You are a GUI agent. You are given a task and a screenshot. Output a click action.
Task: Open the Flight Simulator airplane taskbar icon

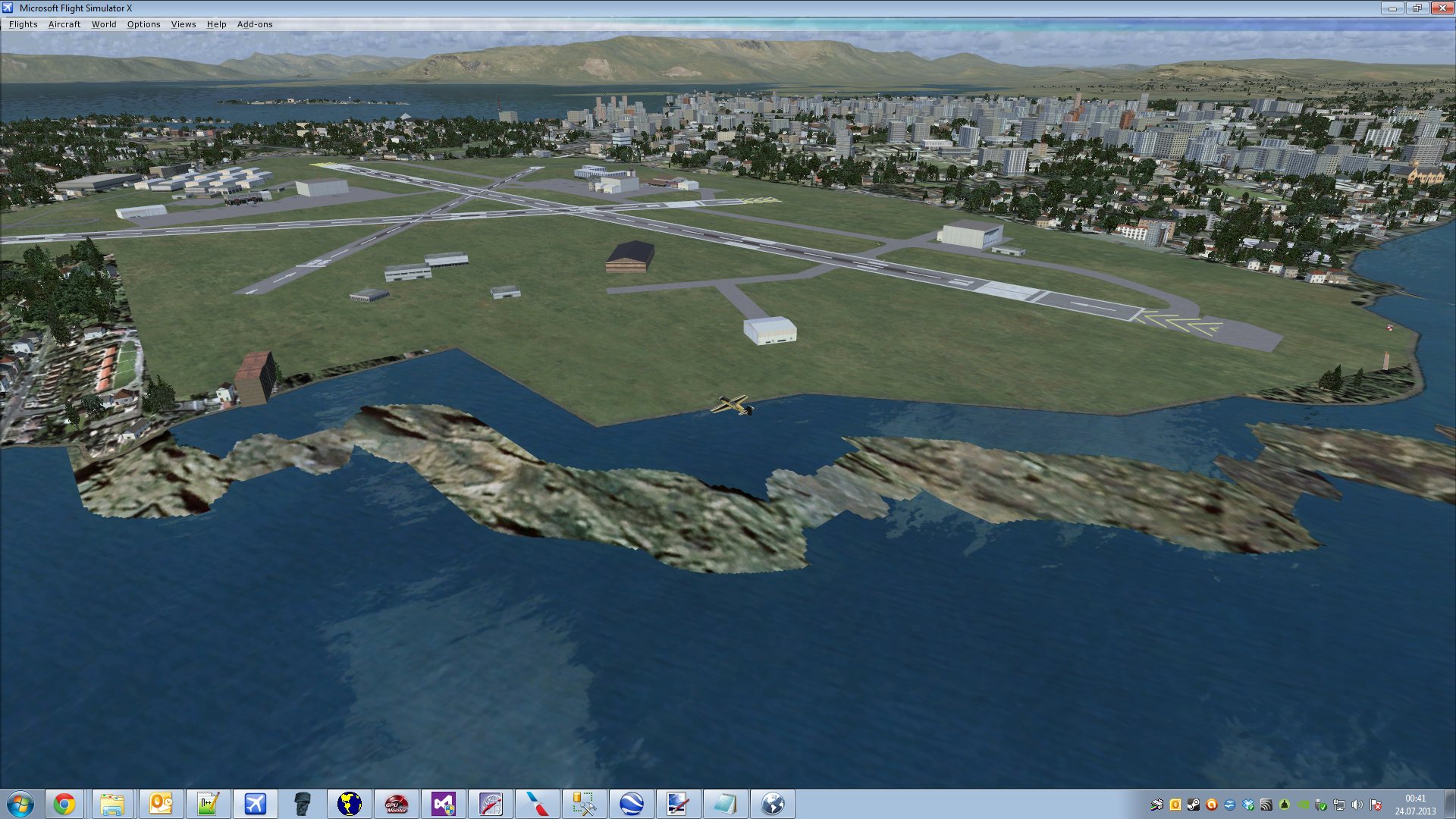pyautogui.click(x=256, y=804)
